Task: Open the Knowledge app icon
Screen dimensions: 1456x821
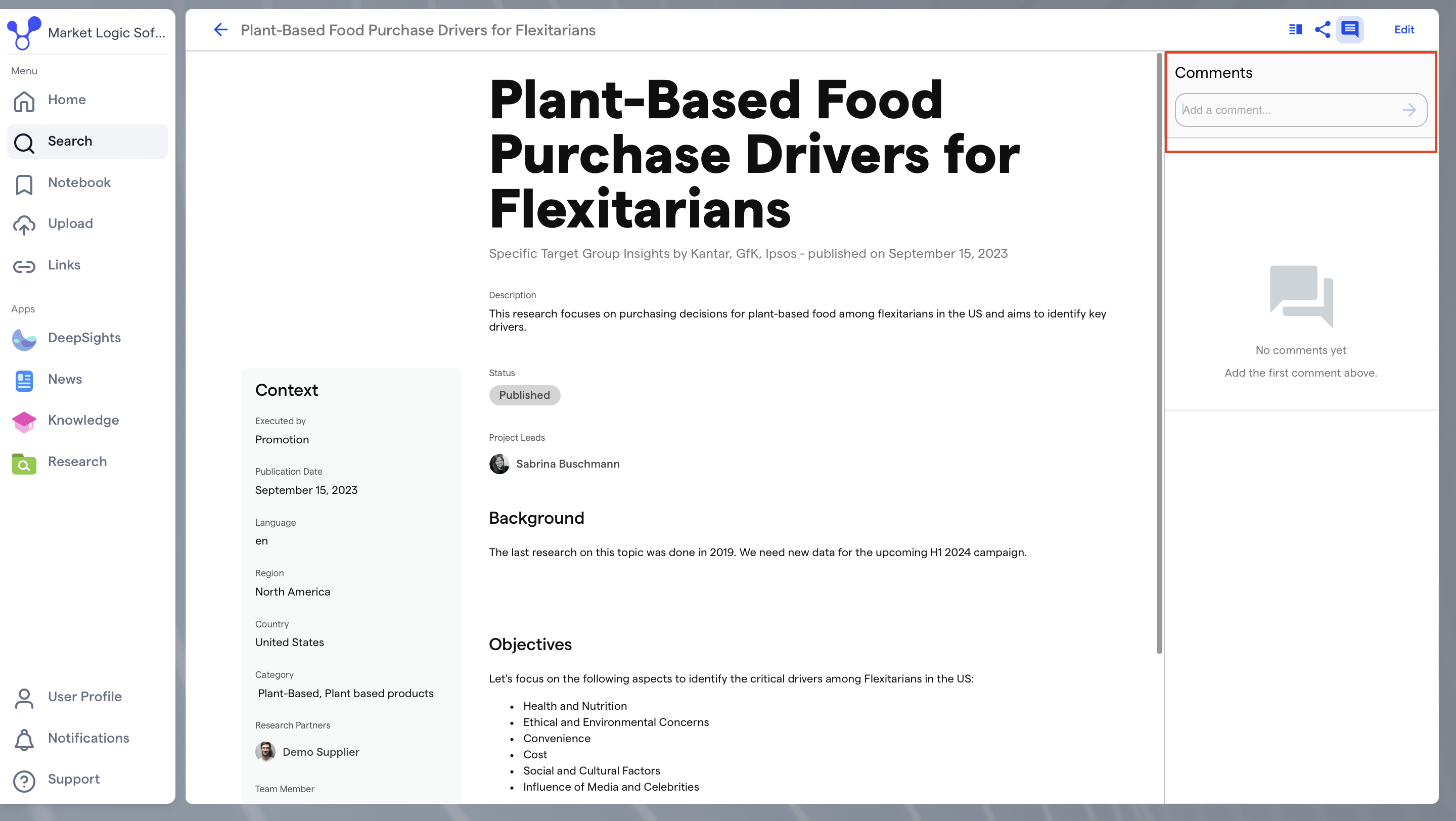Action: click(x=24, y=421)
